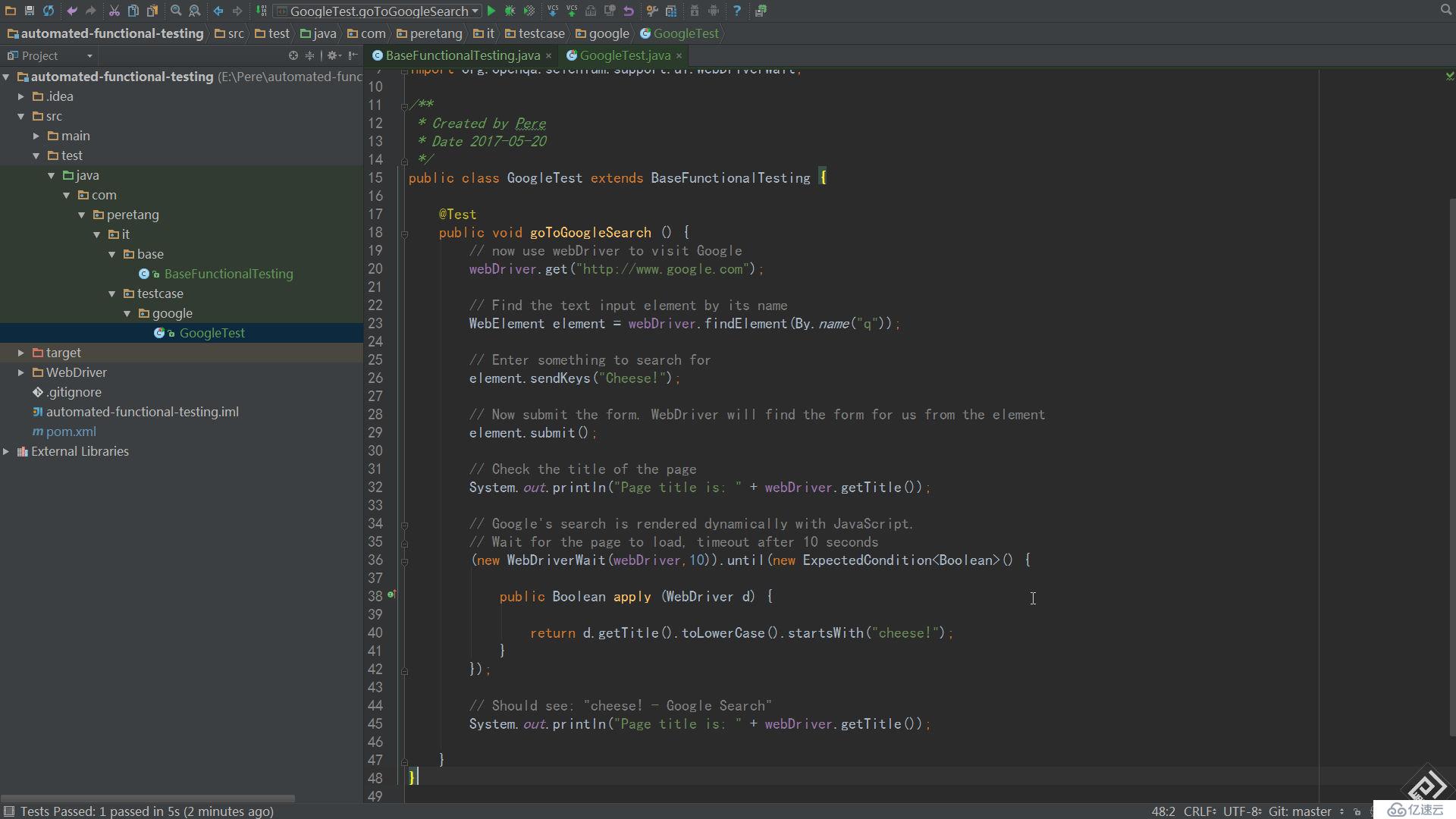1456x819 pixels.
Task: Click the Find magnifier icon
Action: click(176, 11)
